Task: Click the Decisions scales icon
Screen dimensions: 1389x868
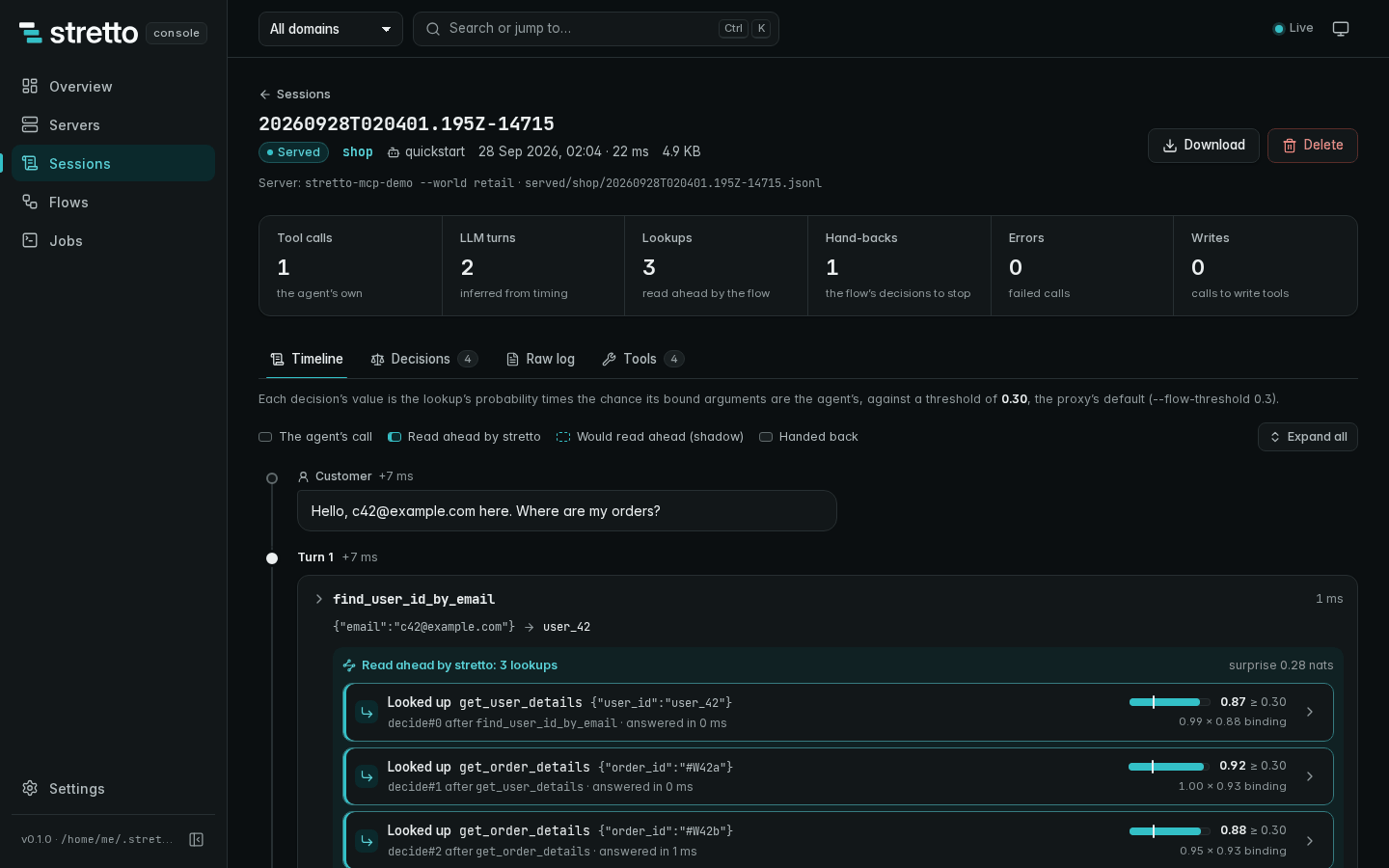Action: [x=377, y=359]
